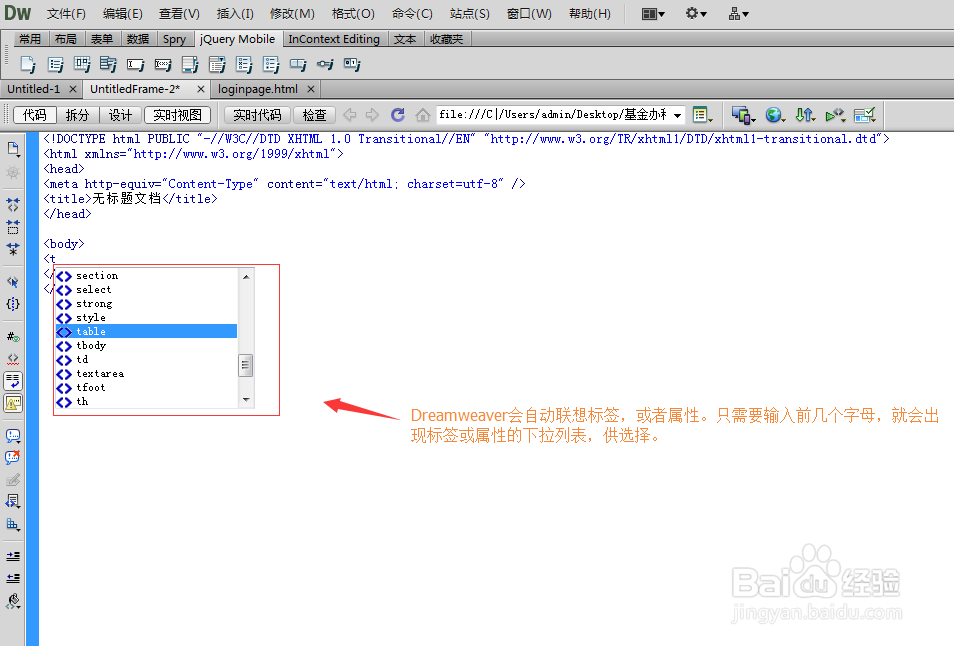This screenshot has width=954, height=646.
Task: Insert jQuery Mobile Select Menu
Action: [217, 64]
